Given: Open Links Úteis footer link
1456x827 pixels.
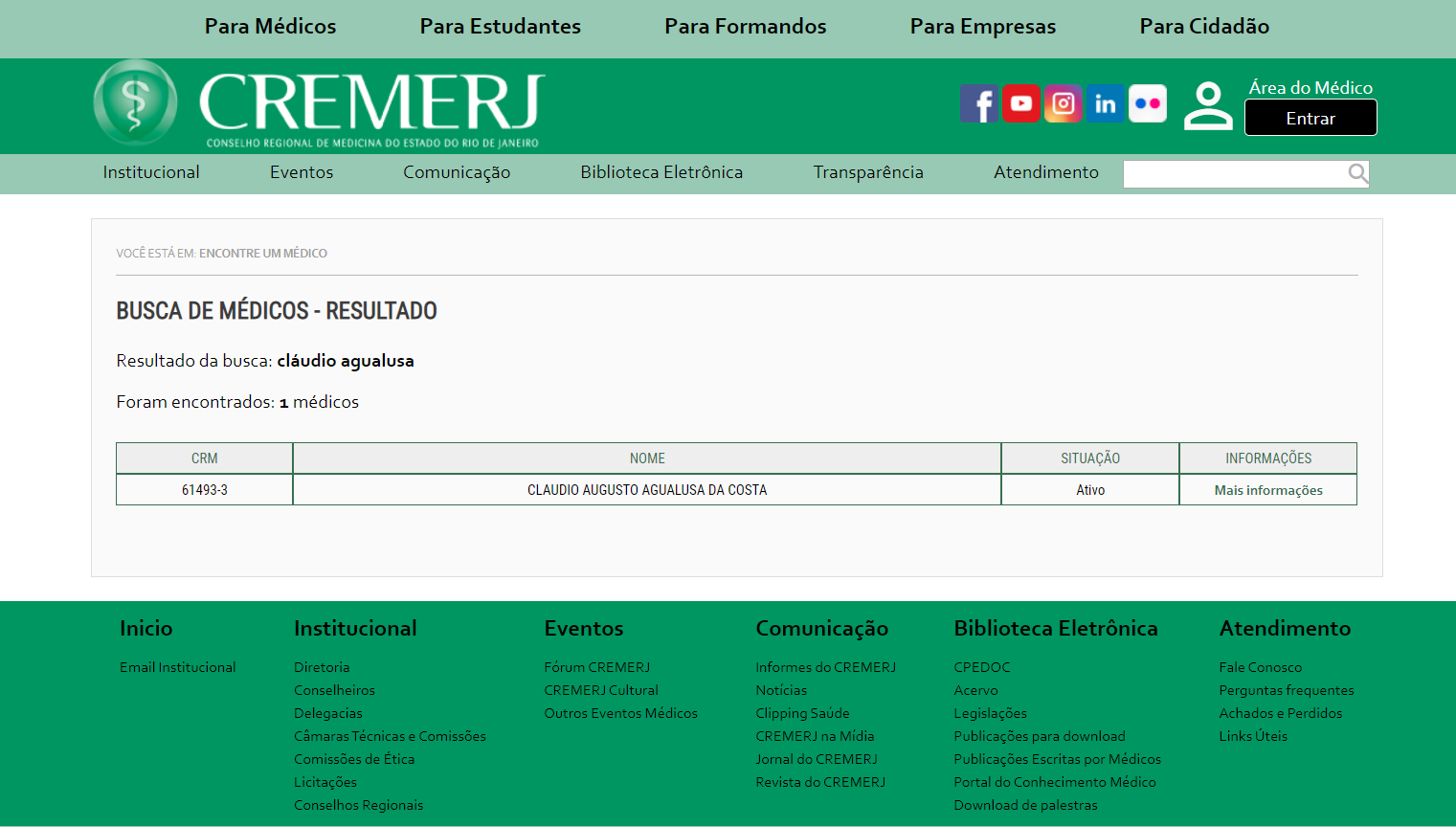Looking at the screenshot, I should pos(1253,736).
